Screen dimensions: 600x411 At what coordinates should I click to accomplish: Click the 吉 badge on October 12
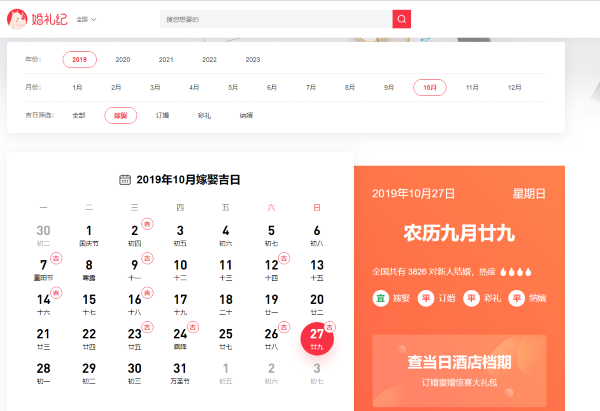click(x=284, y=258)
